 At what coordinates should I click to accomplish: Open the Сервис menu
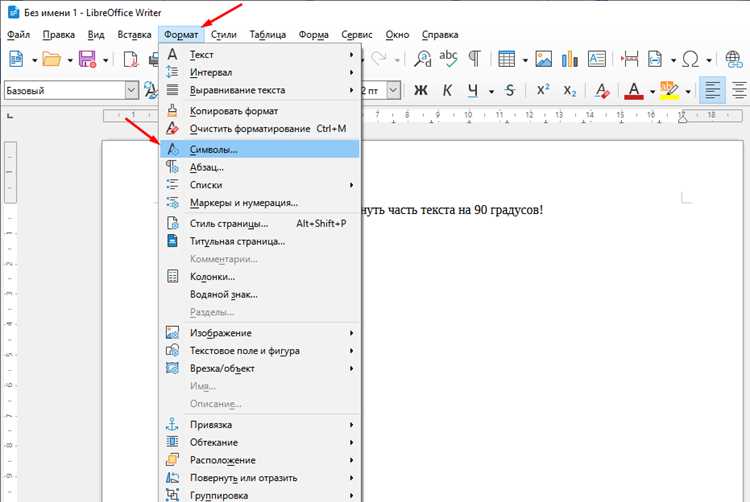click(357, 34)
